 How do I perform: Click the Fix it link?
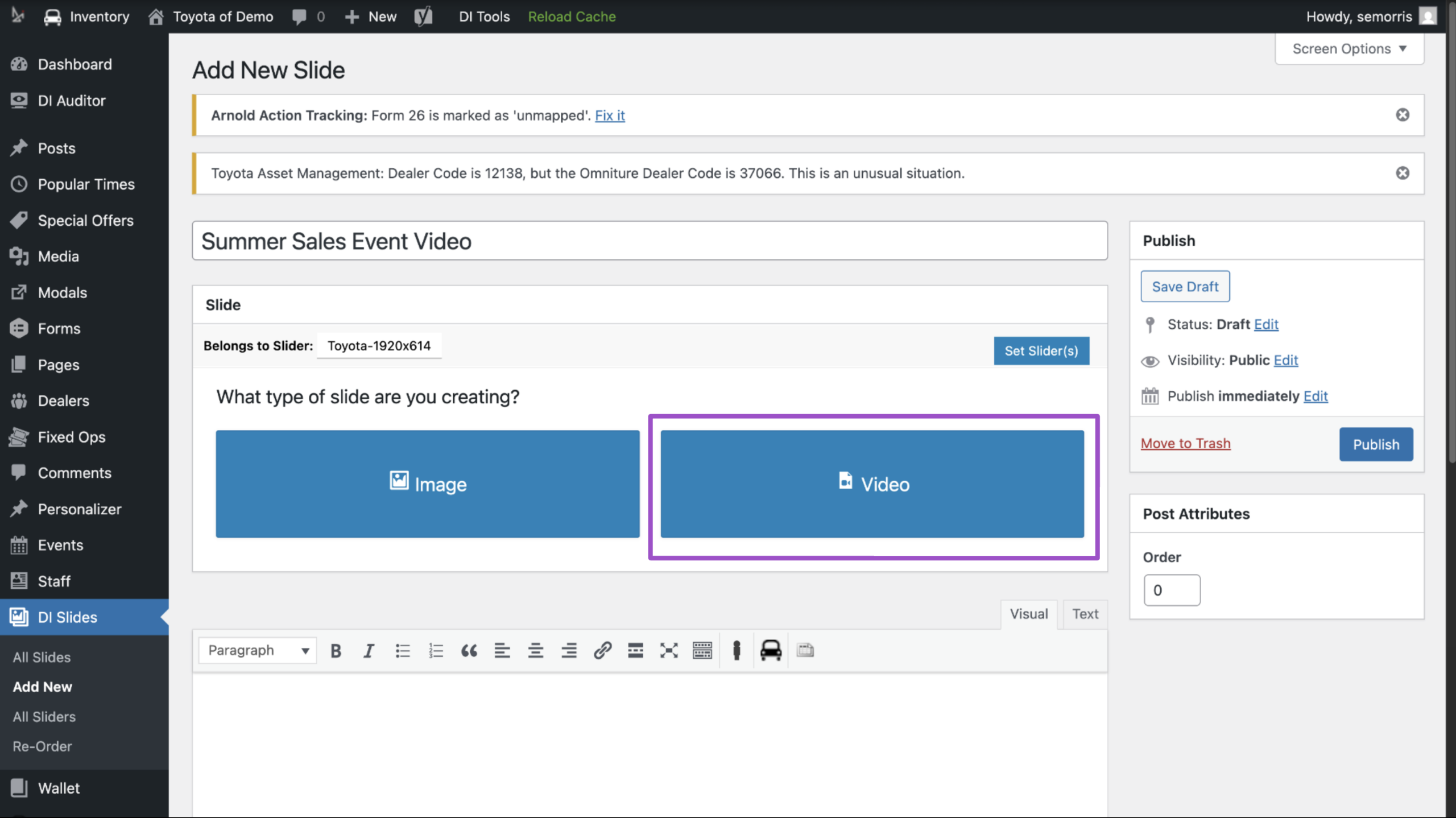[610, 115]
